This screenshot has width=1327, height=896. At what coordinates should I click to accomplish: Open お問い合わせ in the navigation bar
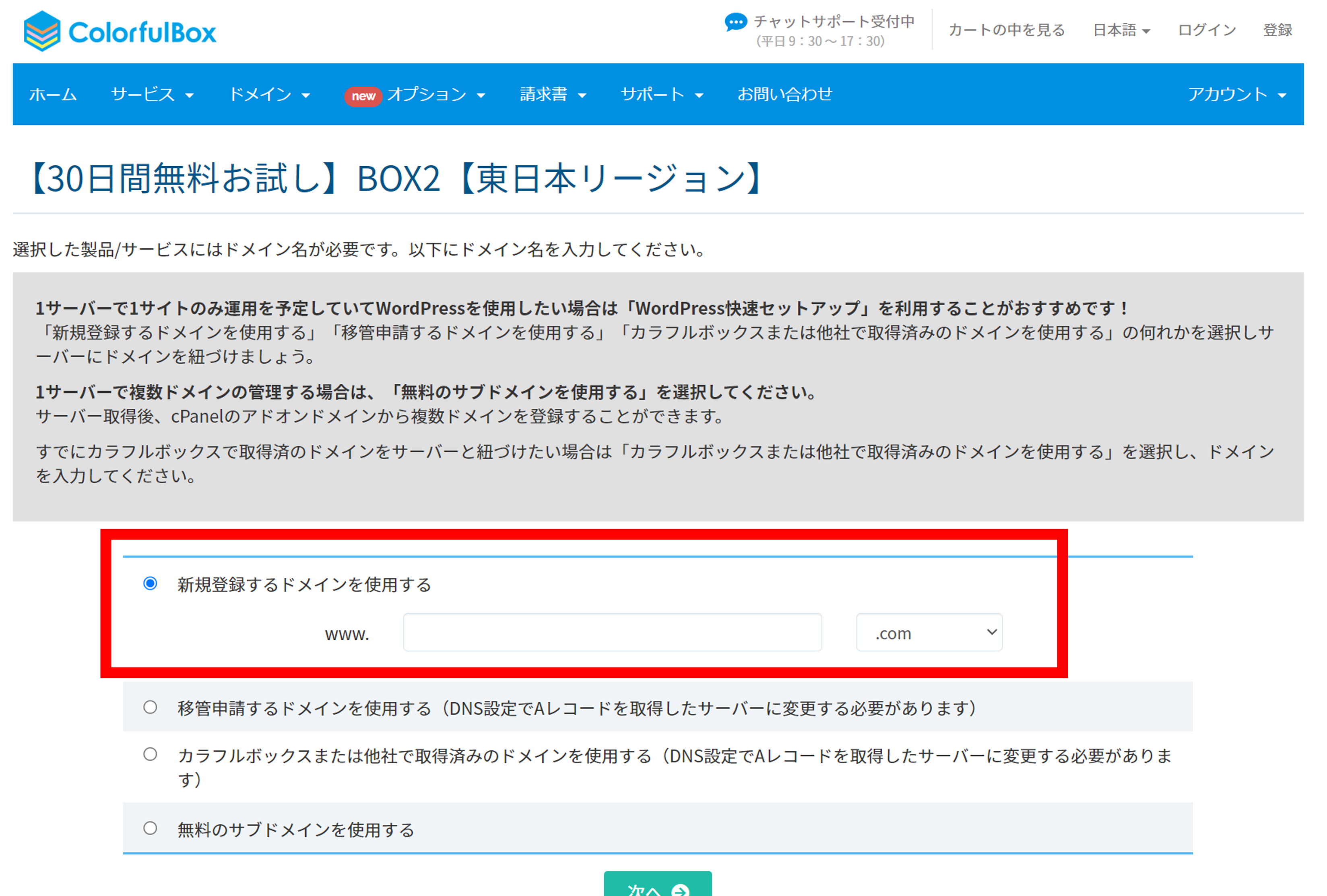(784, 94)
